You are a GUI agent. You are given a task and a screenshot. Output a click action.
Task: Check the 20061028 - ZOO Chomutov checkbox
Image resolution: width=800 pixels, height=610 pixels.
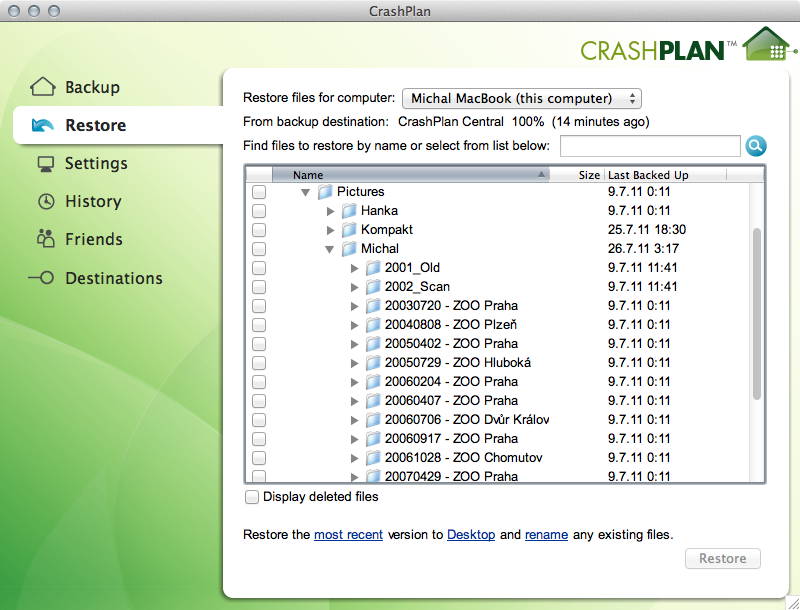pyautogui.click(x=259, y=458)
